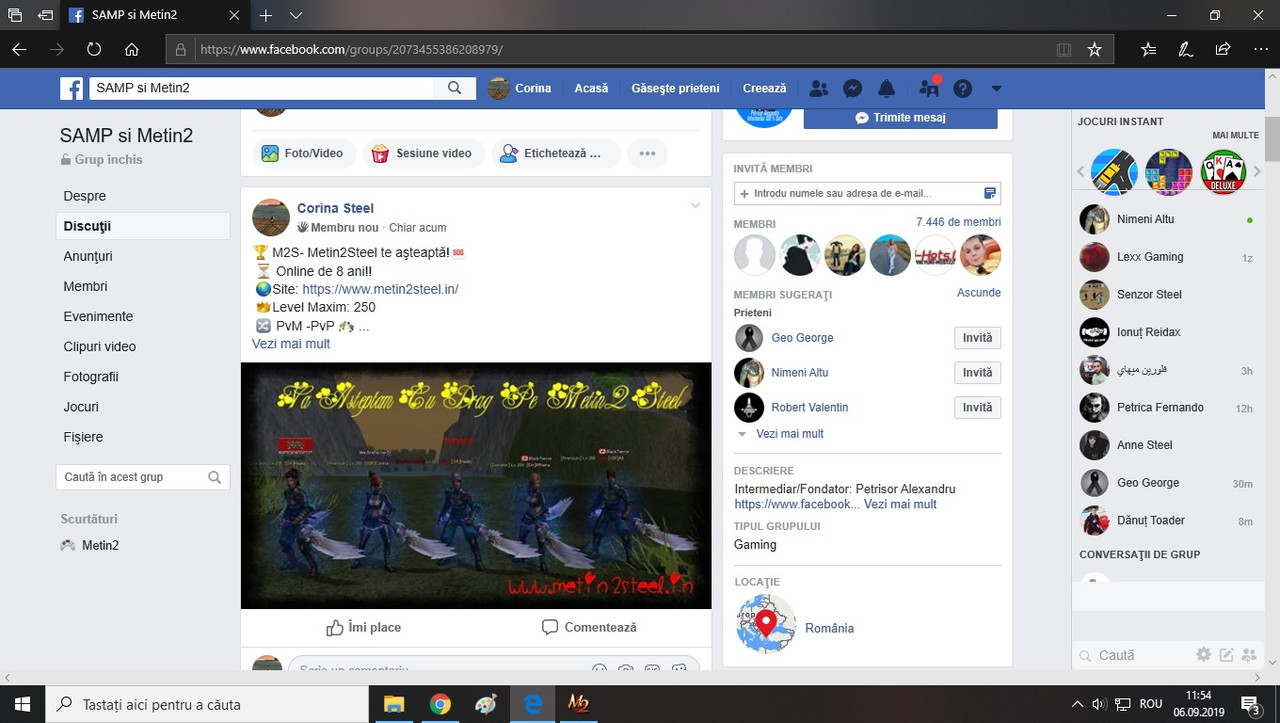This screenshot has height=723, width=1280.
Task: Go to the browser home icon
Action: [131, 49]
